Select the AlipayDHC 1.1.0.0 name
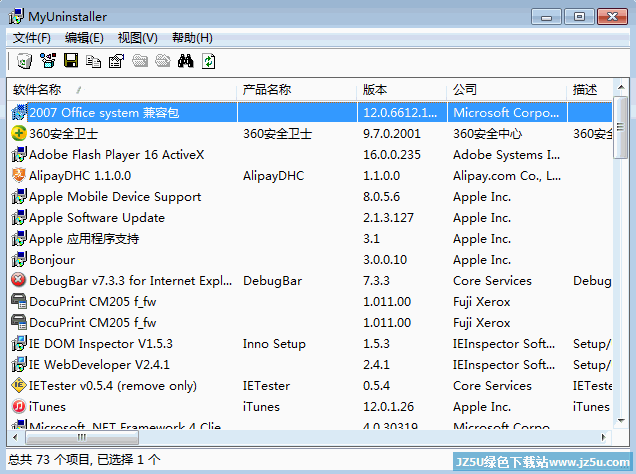Viewport: 636px width, 474px height. (x=80, y=176)
